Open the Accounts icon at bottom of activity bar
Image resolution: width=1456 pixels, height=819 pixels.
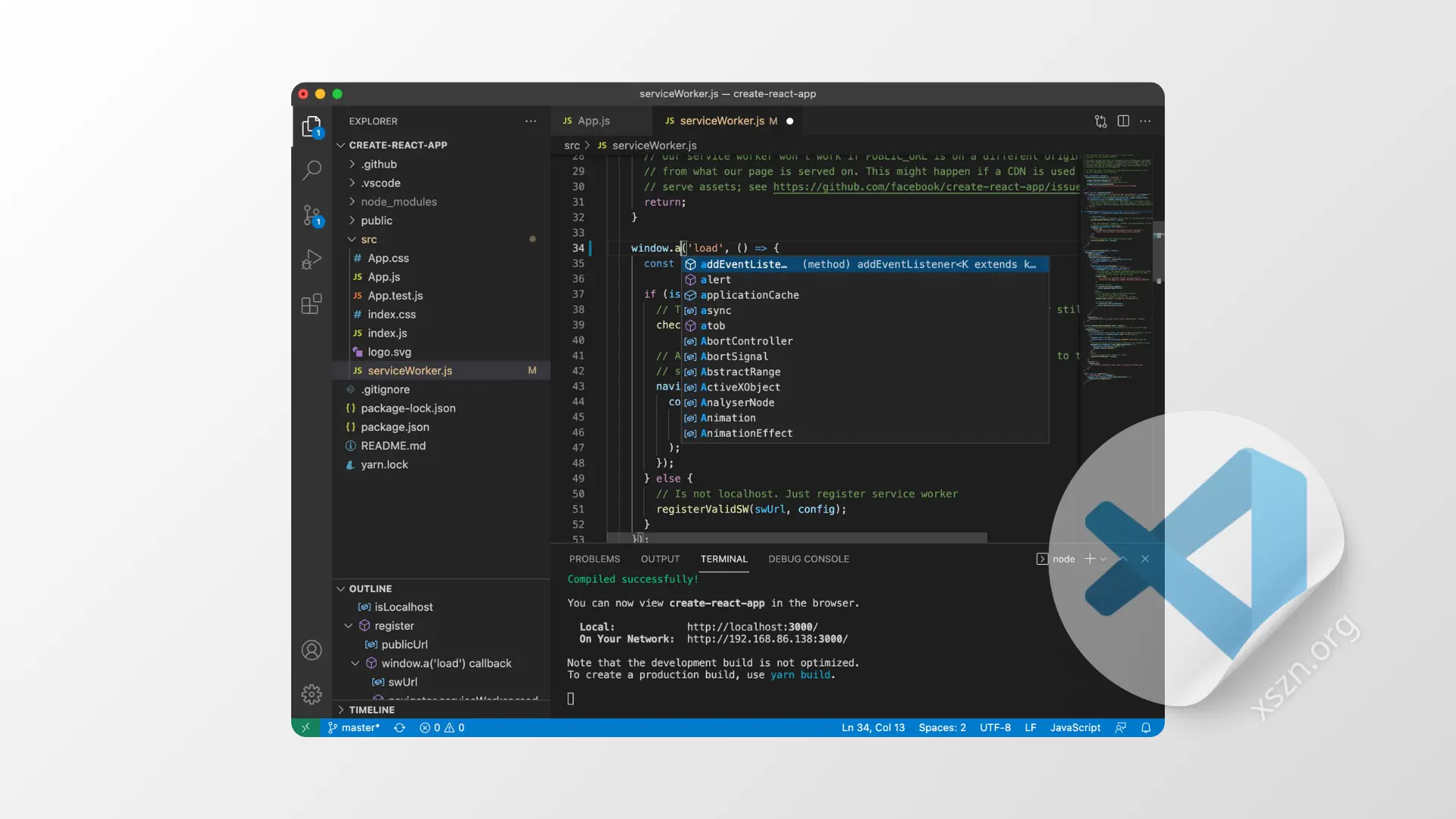coord(312,650)
